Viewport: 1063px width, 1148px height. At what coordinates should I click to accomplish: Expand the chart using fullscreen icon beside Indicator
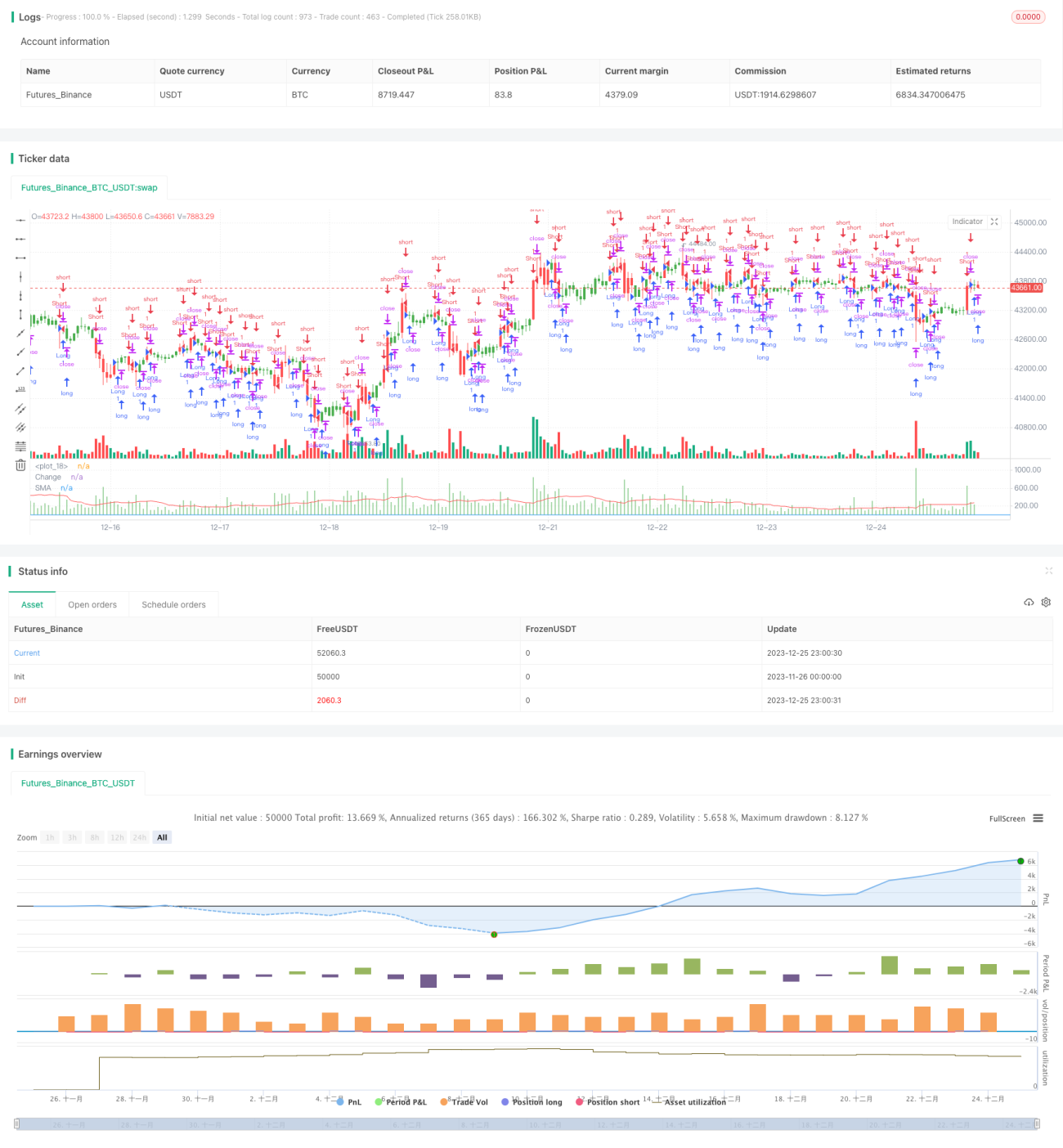994,222
